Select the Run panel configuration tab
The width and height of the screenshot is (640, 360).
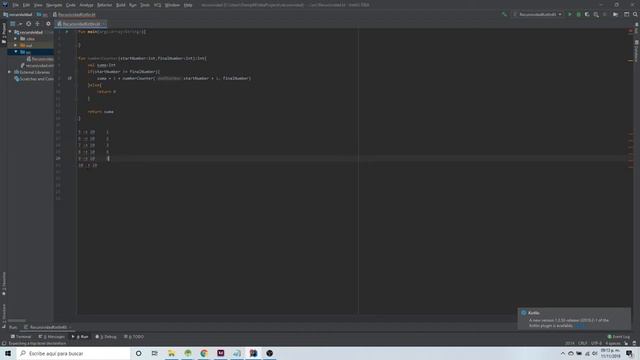[46, 327]
